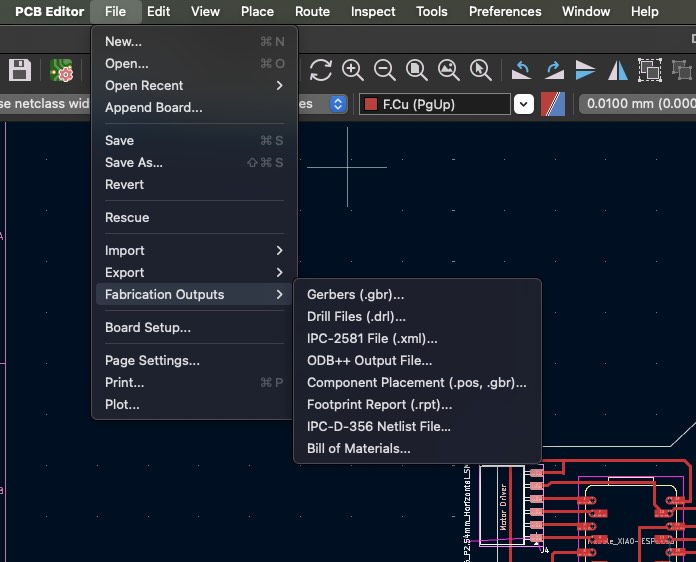Select Gerbers (.gbr)... from submenu
The height and width of the screenshot is (562, 696).
pyautogui.click(x=355, y=294)
